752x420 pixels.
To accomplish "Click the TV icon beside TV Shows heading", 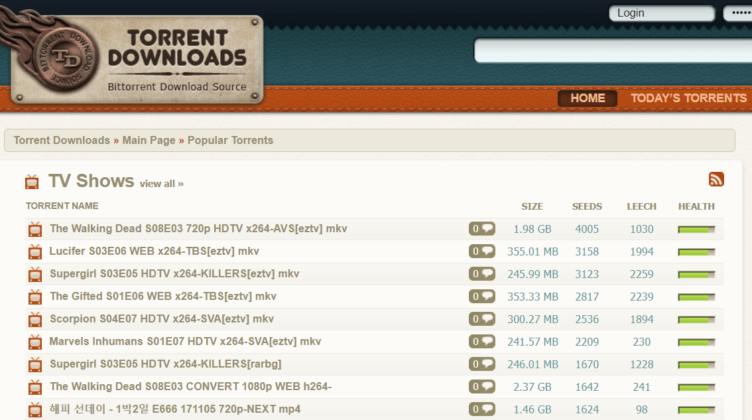I will tap(32, 182).
